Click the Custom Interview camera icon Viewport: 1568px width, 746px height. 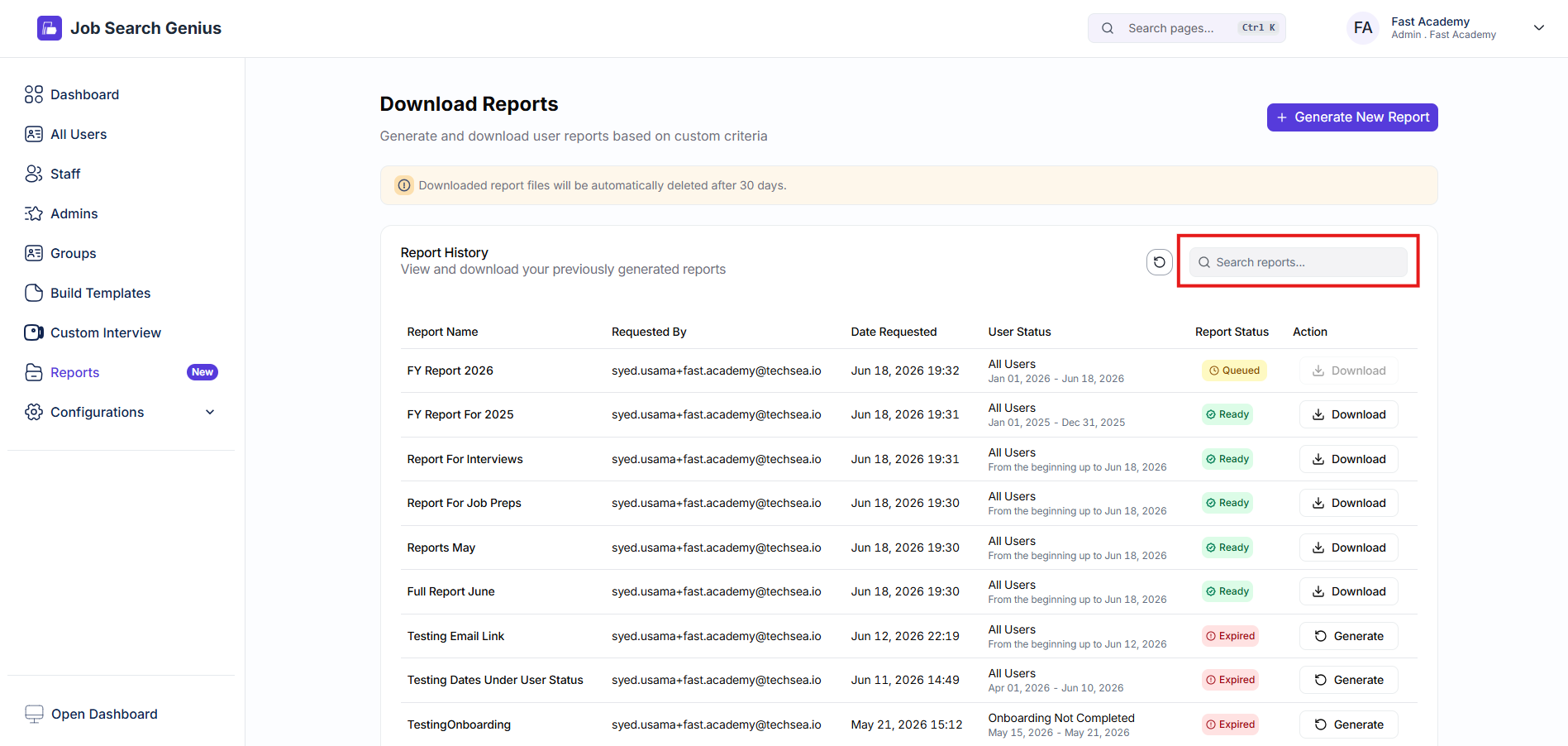[x=34, y=332]
